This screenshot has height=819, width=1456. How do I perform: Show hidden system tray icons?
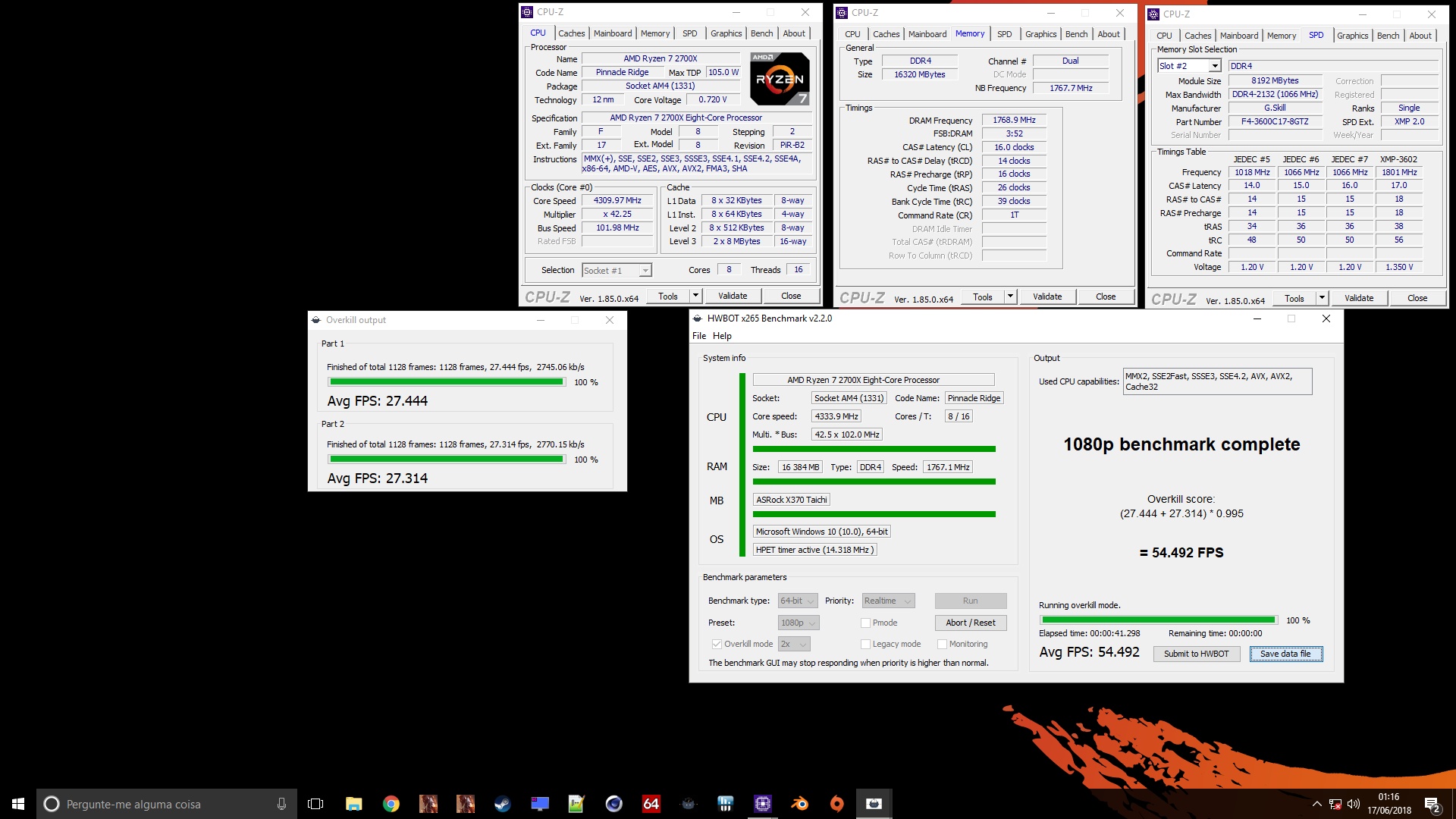[1316, 804]
